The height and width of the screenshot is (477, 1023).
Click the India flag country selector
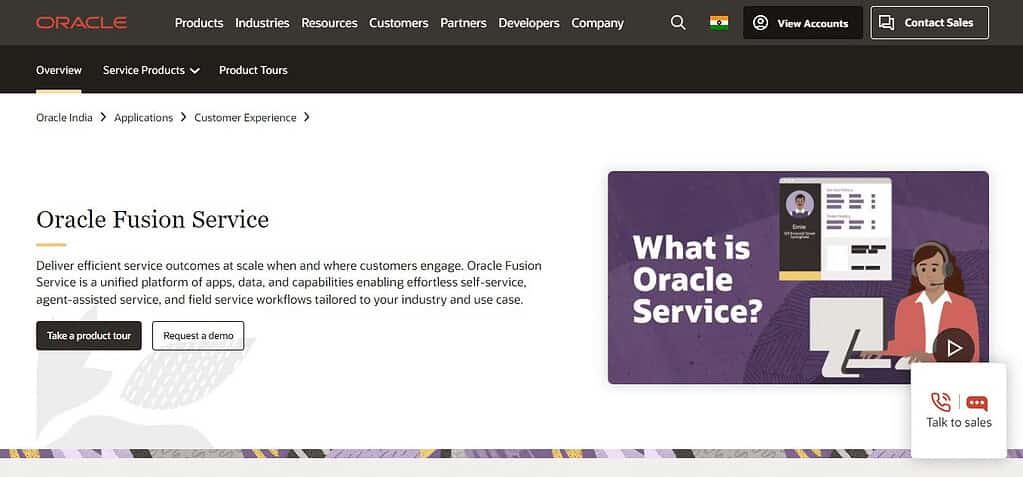pyautogui.click(x=719, y=23)
